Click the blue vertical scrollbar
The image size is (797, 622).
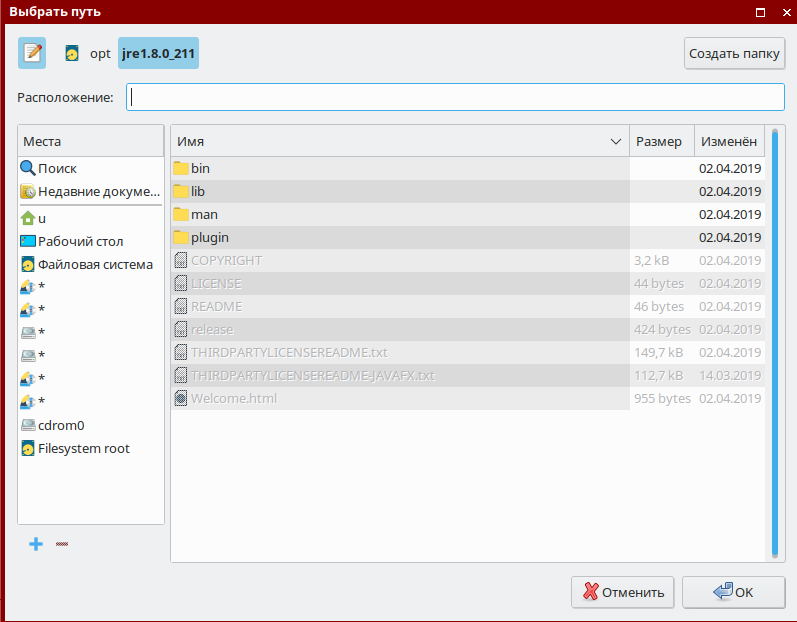(775, 340)
